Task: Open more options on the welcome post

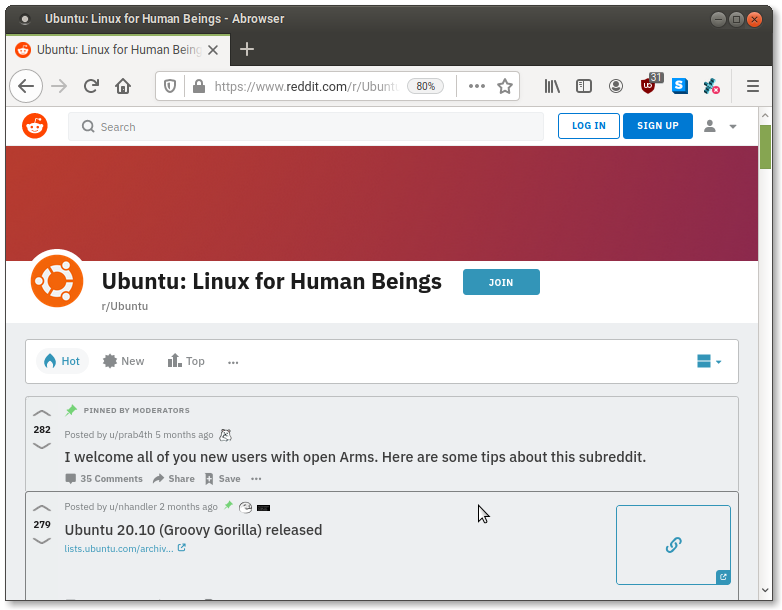Action: coord(256,479)
